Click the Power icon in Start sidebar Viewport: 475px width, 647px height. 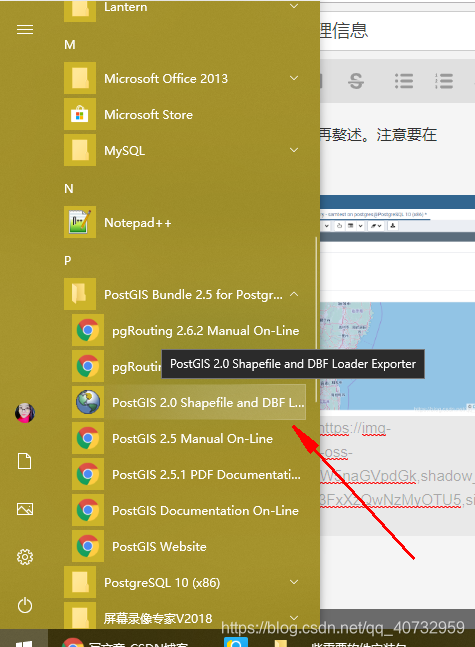[x=25, y=605]
